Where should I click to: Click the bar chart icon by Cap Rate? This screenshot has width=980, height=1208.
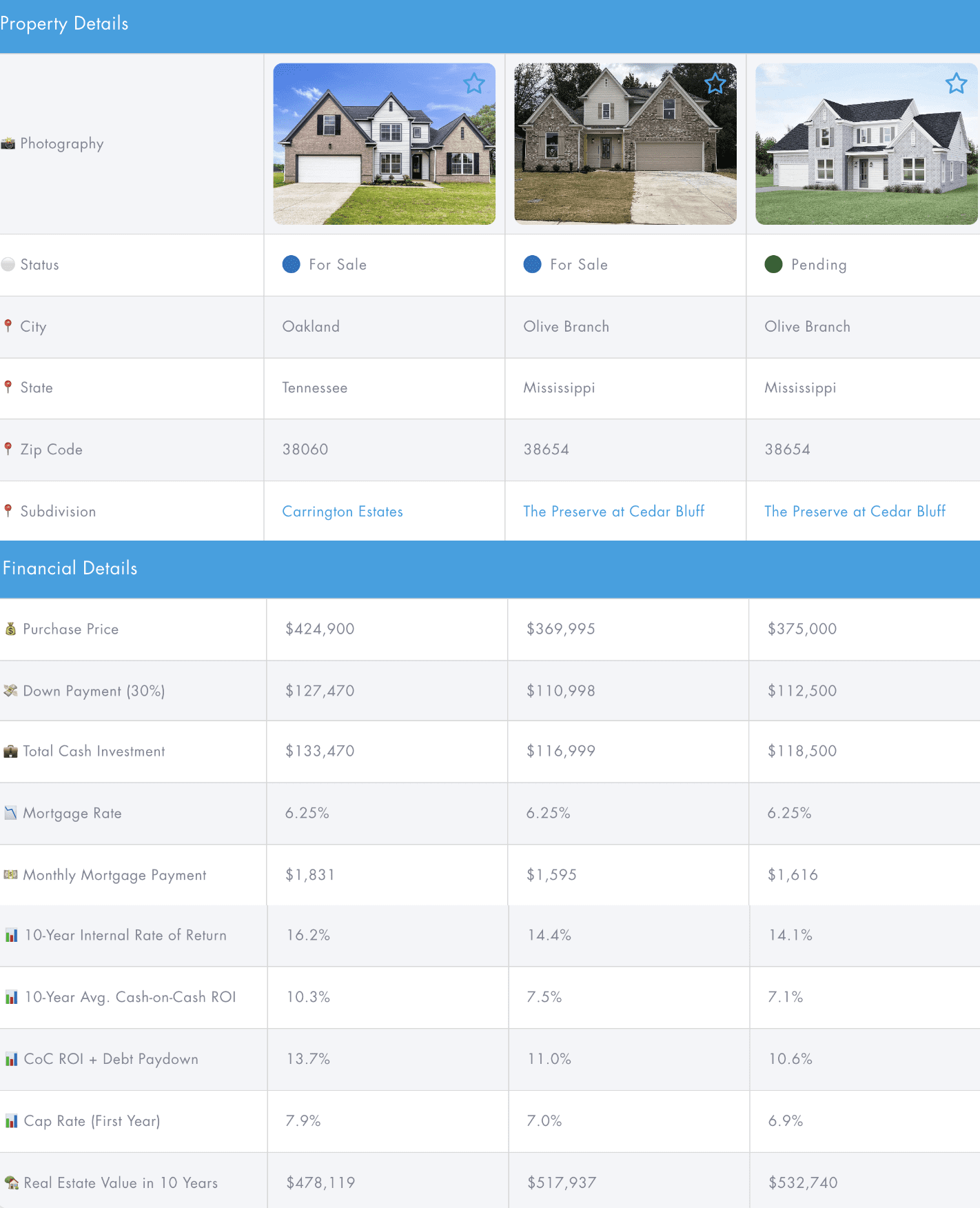(11, 1121)
